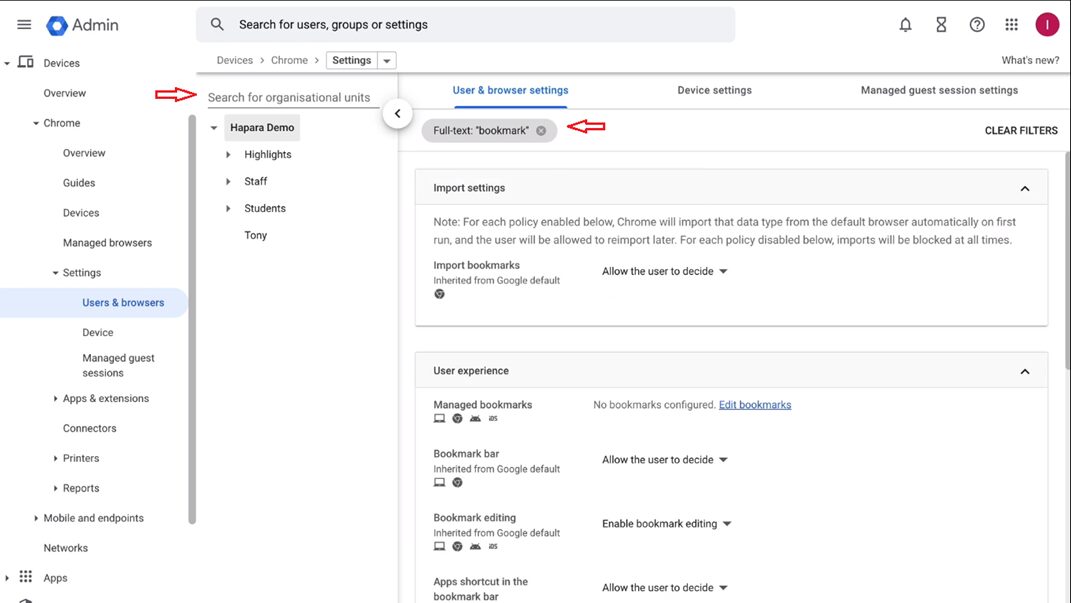Click CLEAR FILTERS button
Image resolution: width=1071 pixels, height=603 pixels.
(x=1020, y=130)
